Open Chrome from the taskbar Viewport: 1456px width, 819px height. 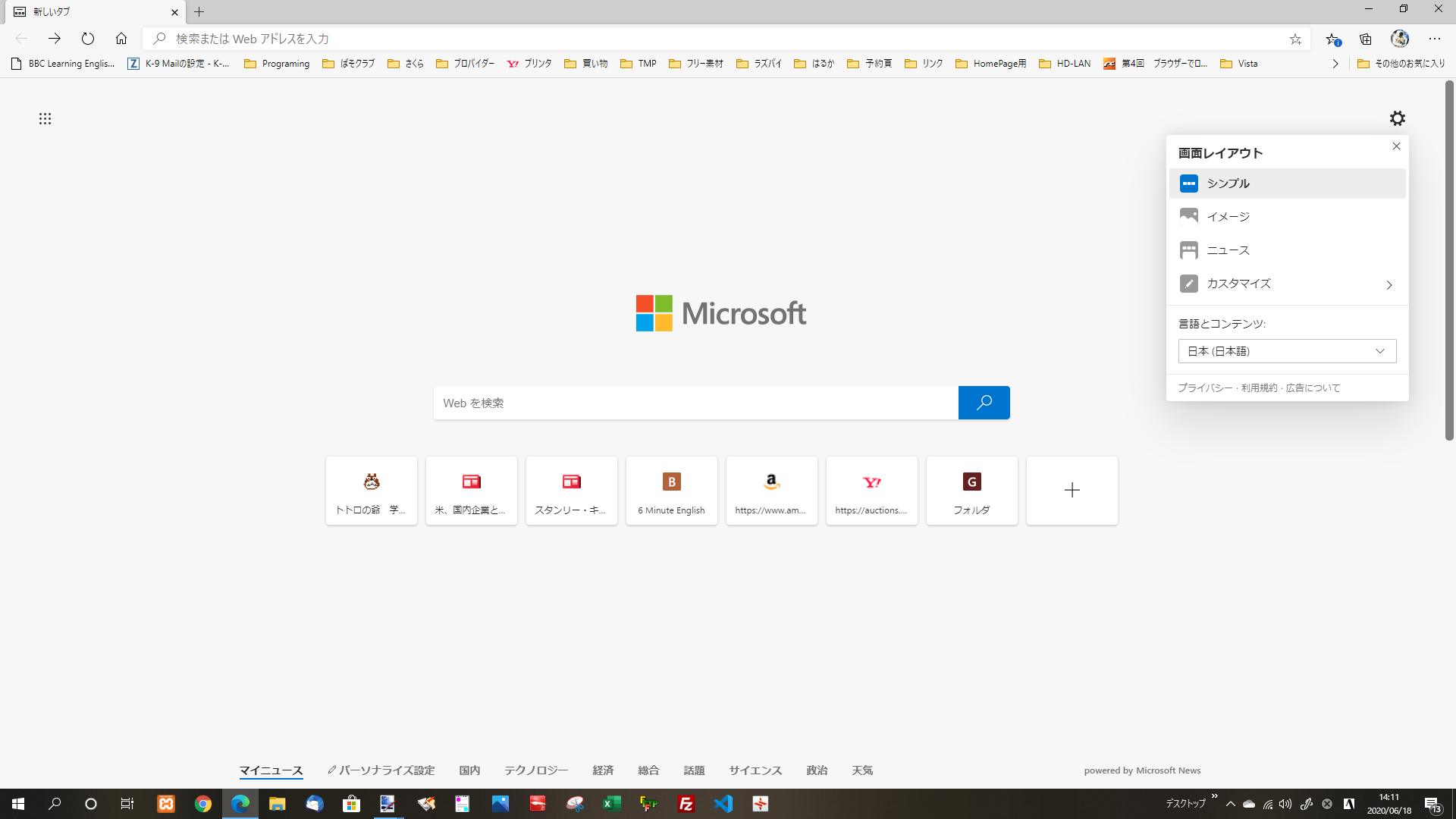pos(202,804)
